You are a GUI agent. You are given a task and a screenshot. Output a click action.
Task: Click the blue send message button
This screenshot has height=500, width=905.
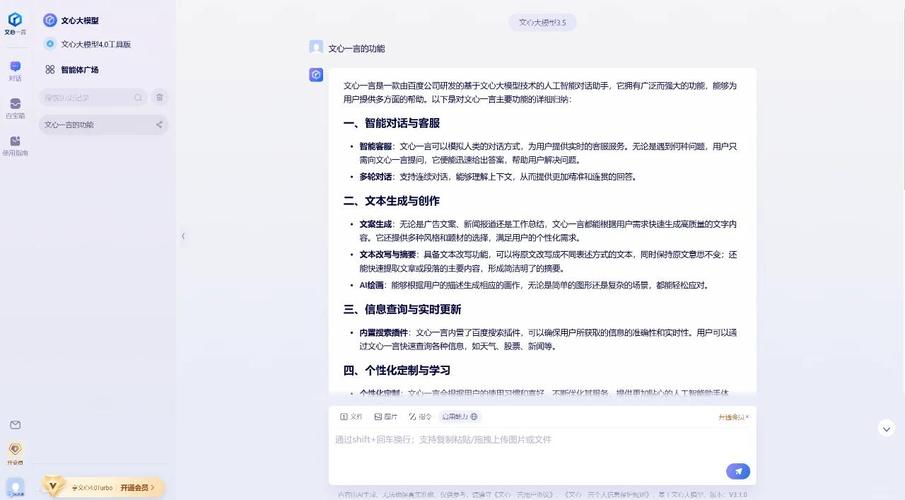click(x=738, y=471)
